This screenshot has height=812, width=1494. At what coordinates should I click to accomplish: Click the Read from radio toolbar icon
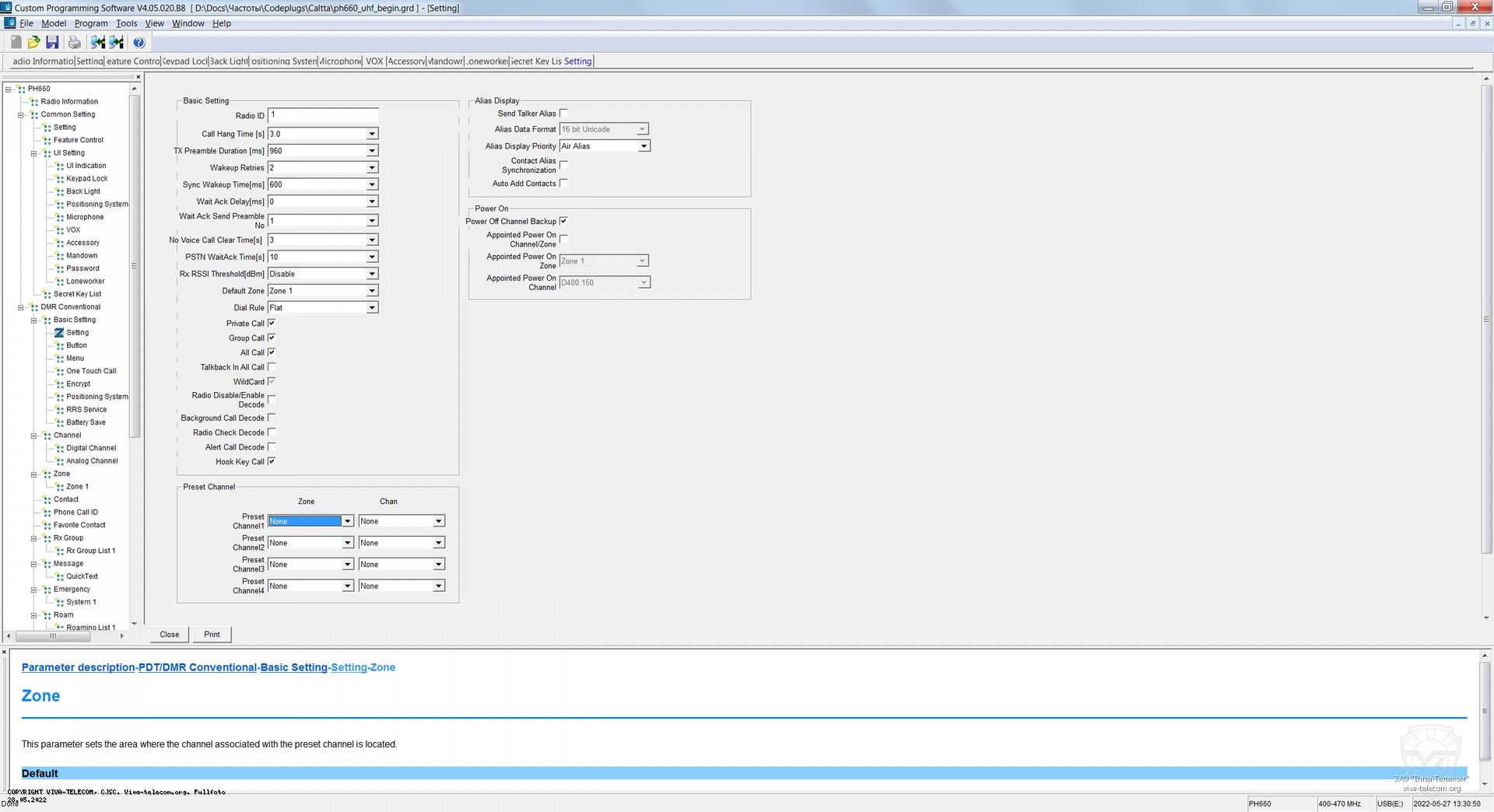(x=98, y=42)
